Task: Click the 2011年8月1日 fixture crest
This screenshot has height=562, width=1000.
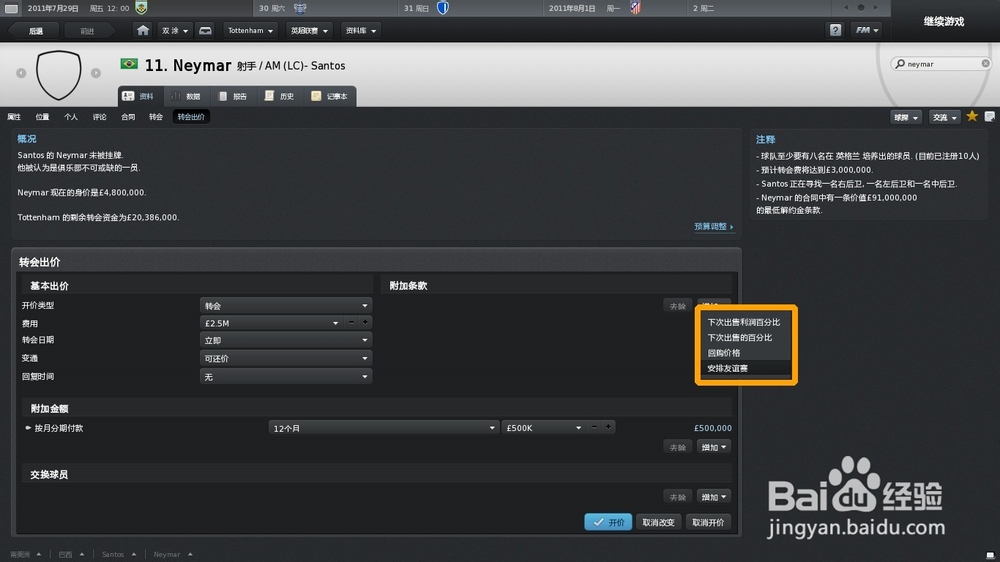Action: click(x=636, y=8)
